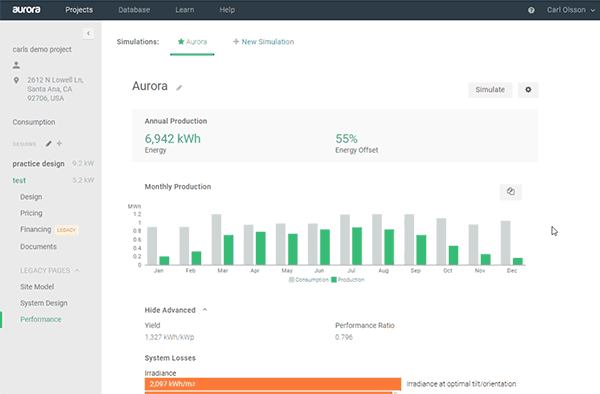The height and width of the screenshot is (394, 600).
Task: Click the New Simulation link
Action: coord(264,42)
